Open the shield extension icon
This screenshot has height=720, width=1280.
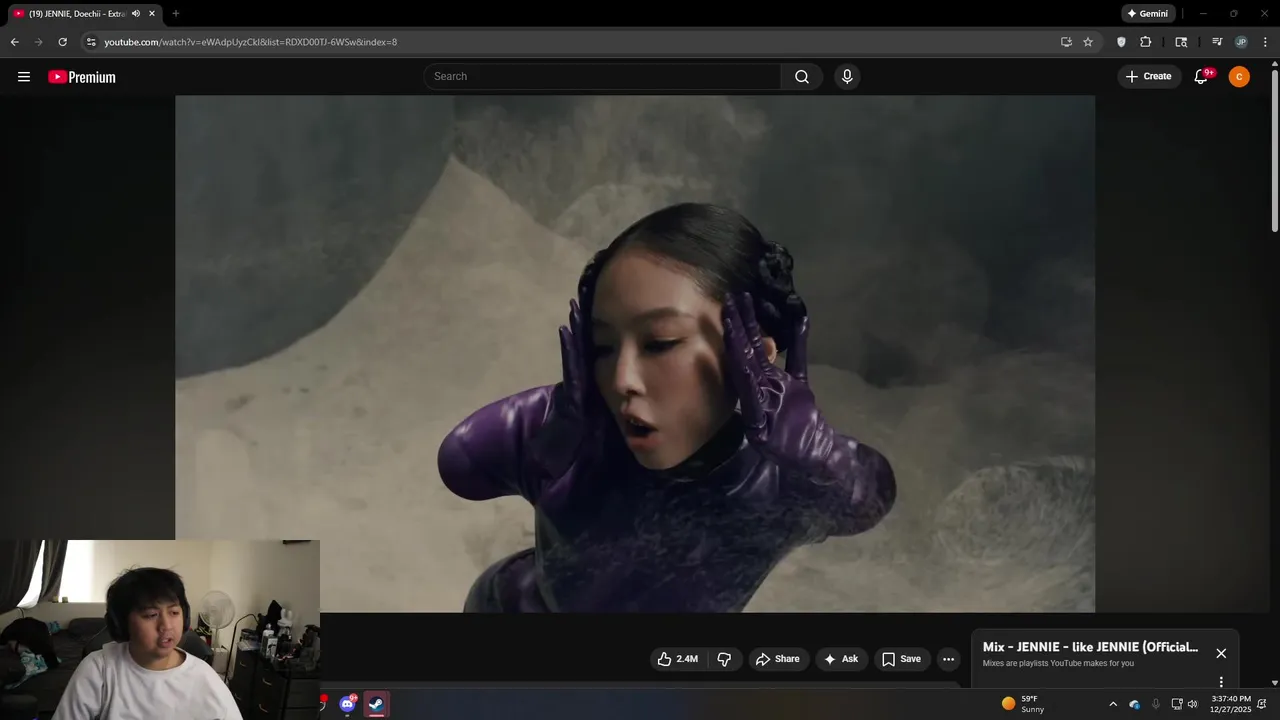(x=1121, y=42)
